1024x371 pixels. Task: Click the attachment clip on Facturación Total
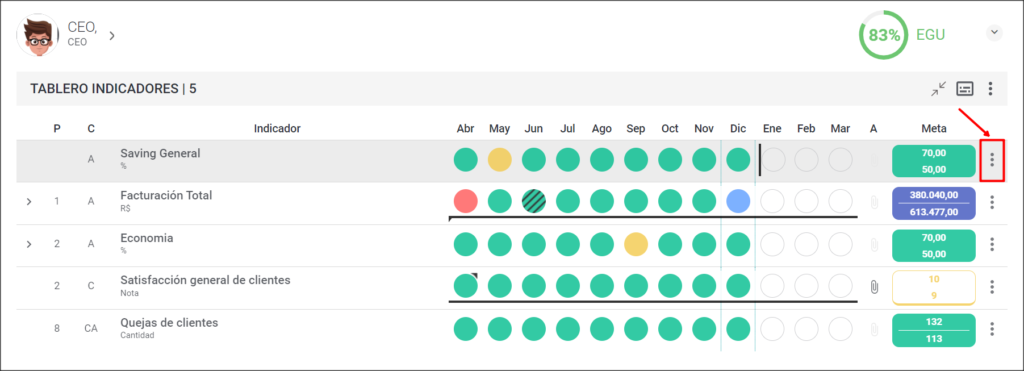pos(874,202)
